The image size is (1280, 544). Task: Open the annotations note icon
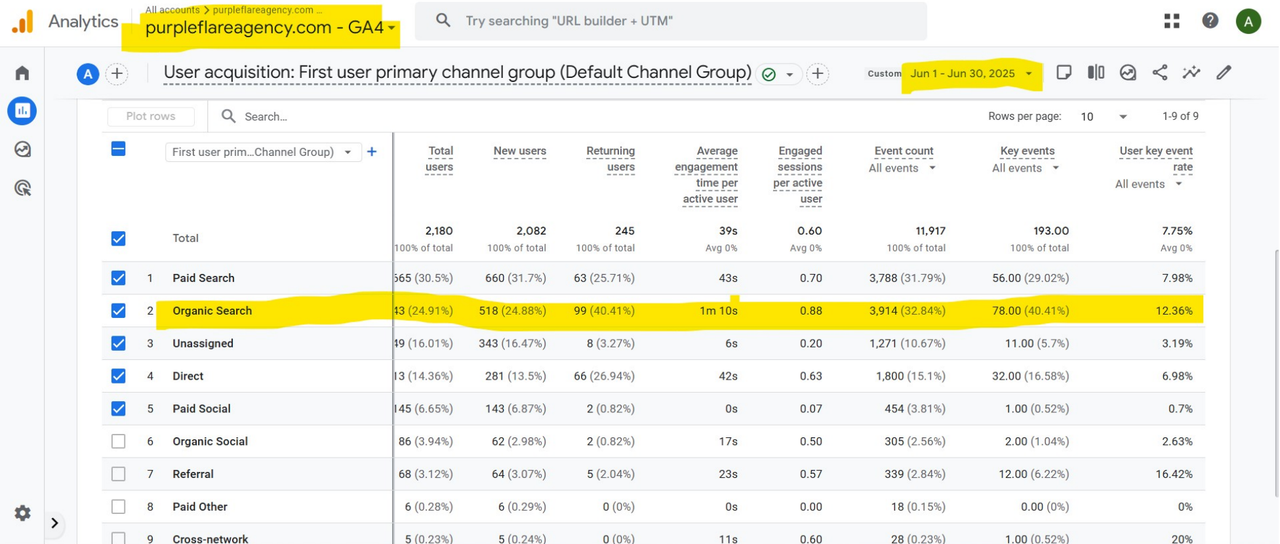click(x=1064, y=73)
